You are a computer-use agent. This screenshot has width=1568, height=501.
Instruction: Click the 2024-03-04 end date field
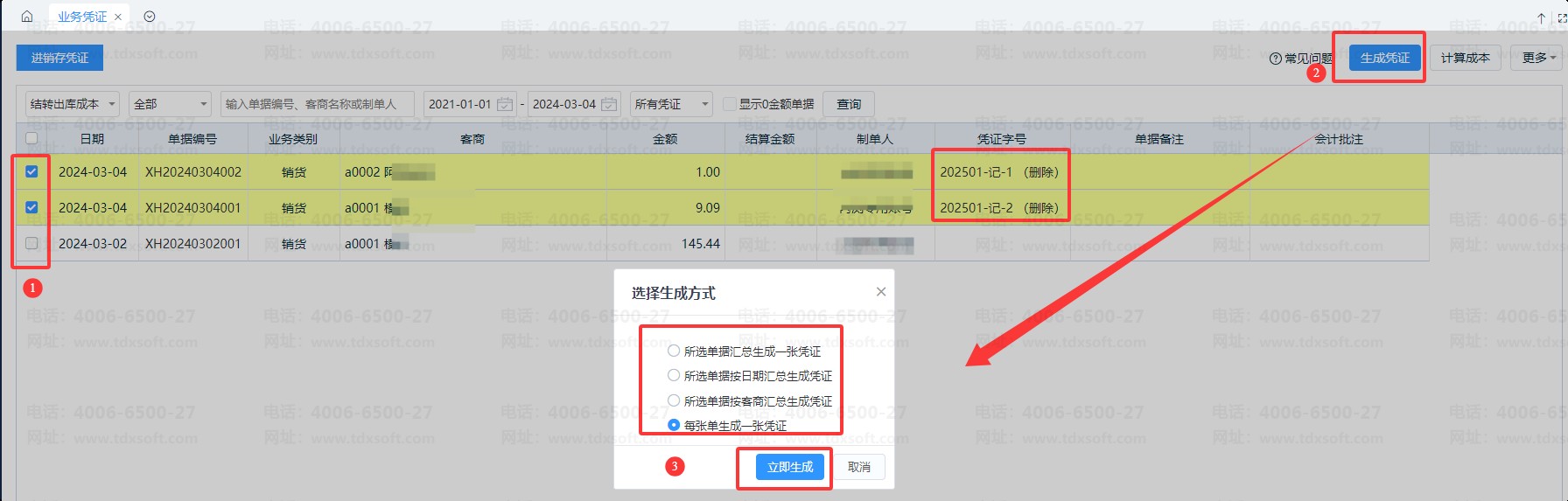[x=564, y=104]
